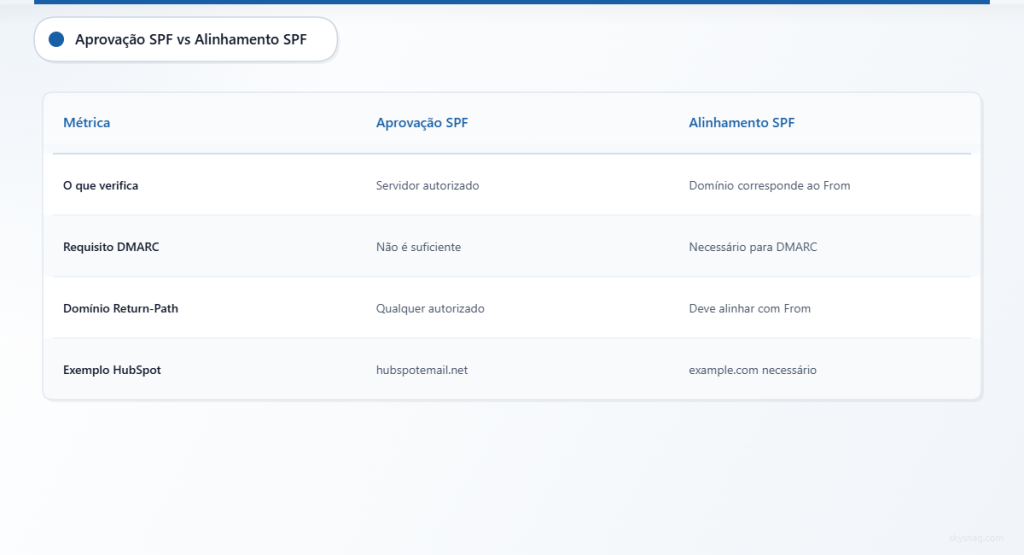
Task: Click the 'Não é suficiente' cell
Action: point(418,247)
